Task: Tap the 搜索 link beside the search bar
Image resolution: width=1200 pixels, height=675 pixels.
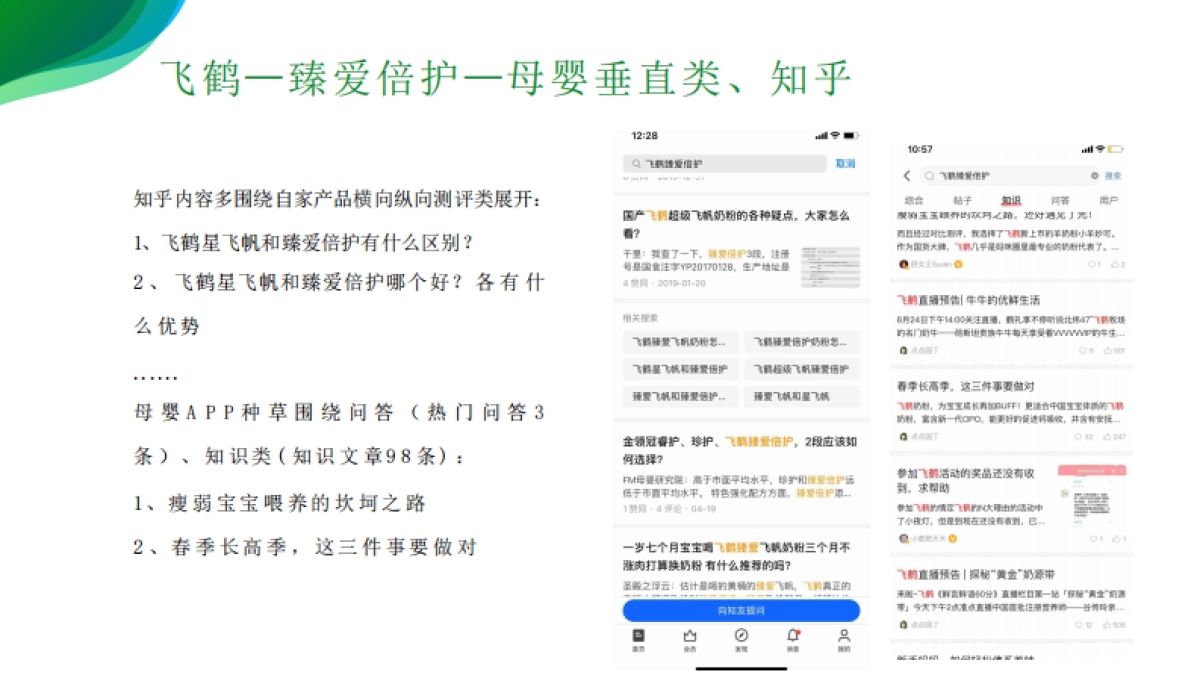Action: point(1113,176)
